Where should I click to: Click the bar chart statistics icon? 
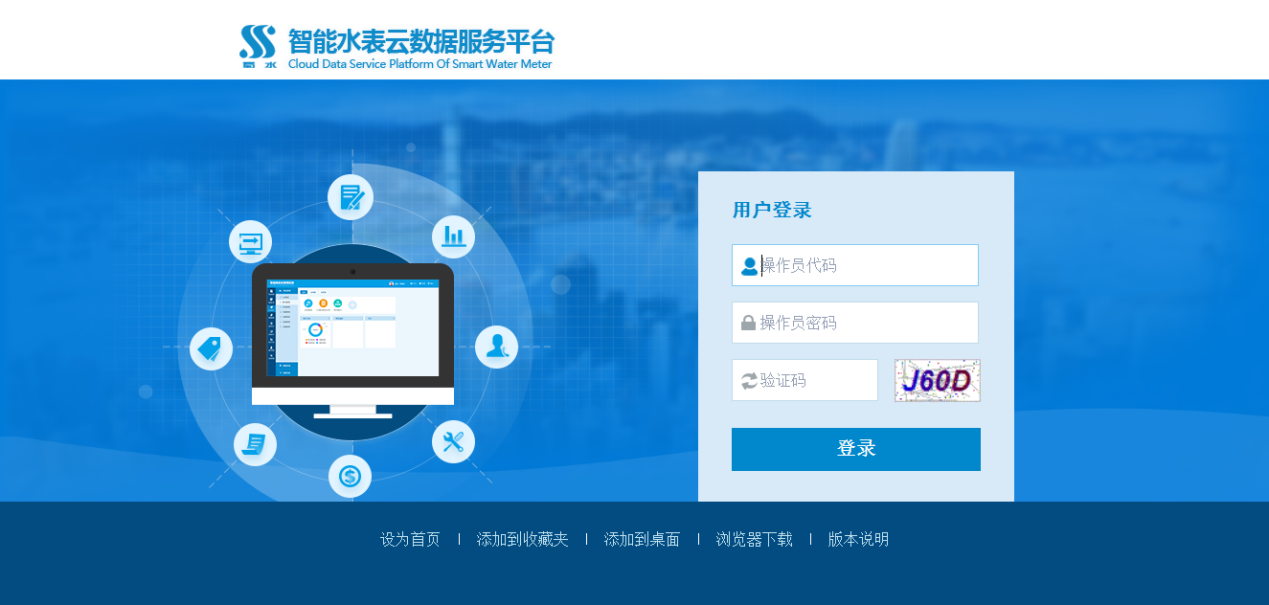pyautogui.click(x=454, y=236)
